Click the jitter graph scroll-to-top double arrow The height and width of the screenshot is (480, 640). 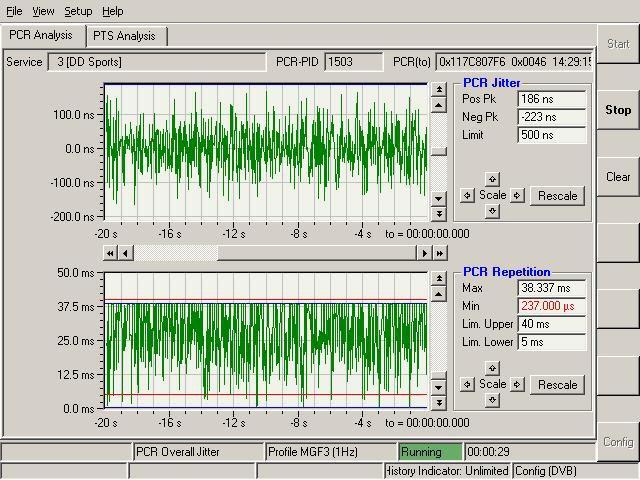pyautogui.click(x=438, y=90)
